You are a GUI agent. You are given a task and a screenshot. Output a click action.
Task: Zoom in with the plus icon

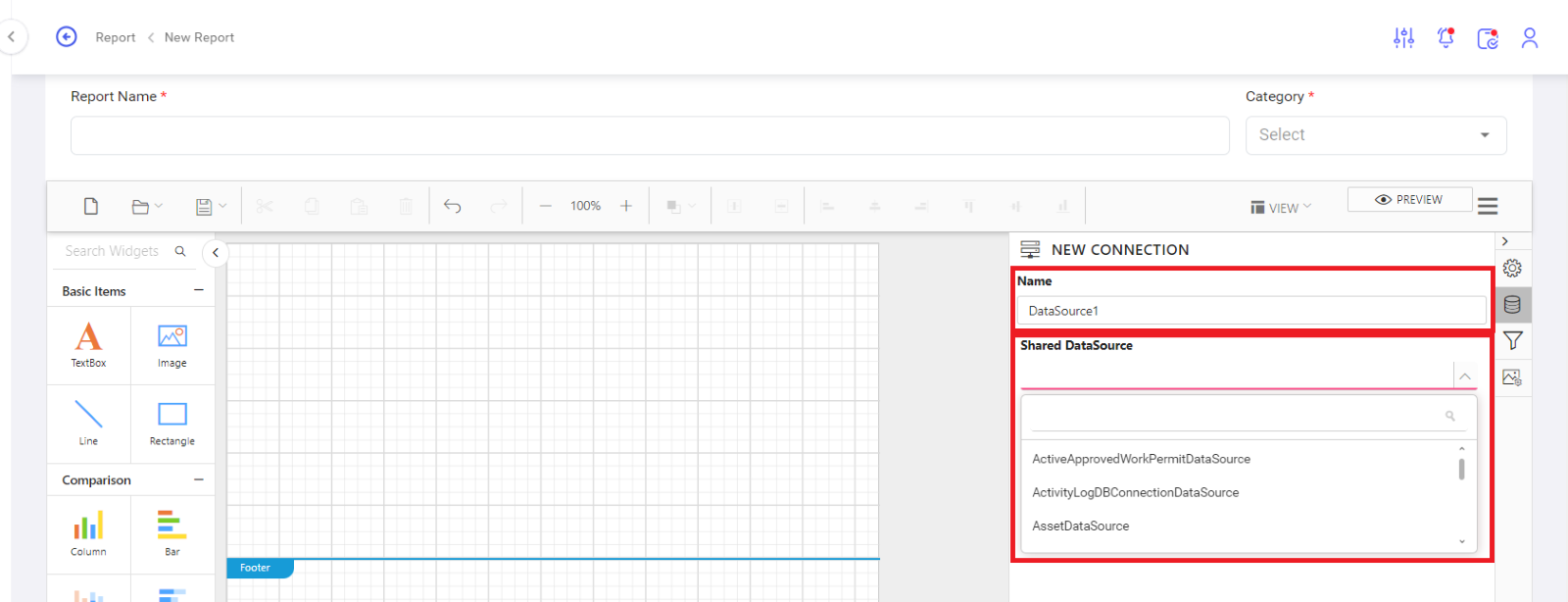[626, 206]
